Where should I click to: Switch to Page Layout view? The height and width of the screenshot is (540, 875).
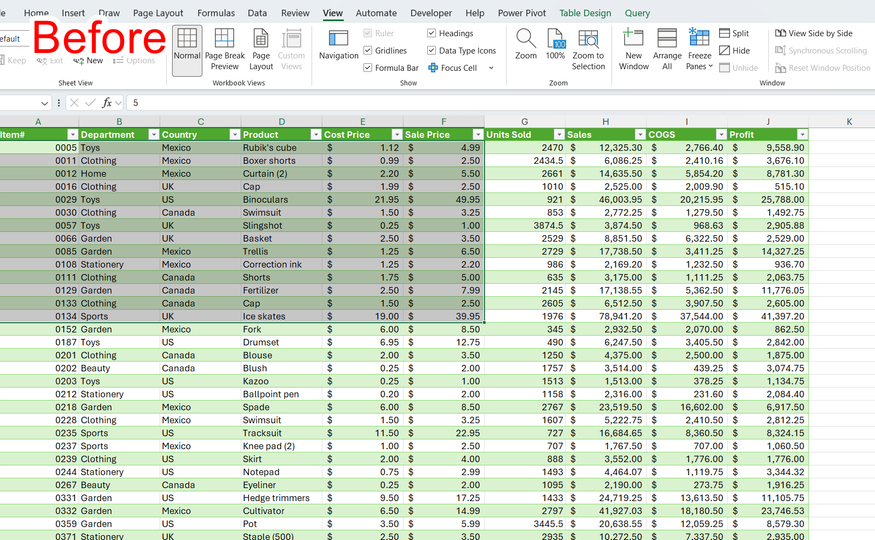tap(261, 50)
